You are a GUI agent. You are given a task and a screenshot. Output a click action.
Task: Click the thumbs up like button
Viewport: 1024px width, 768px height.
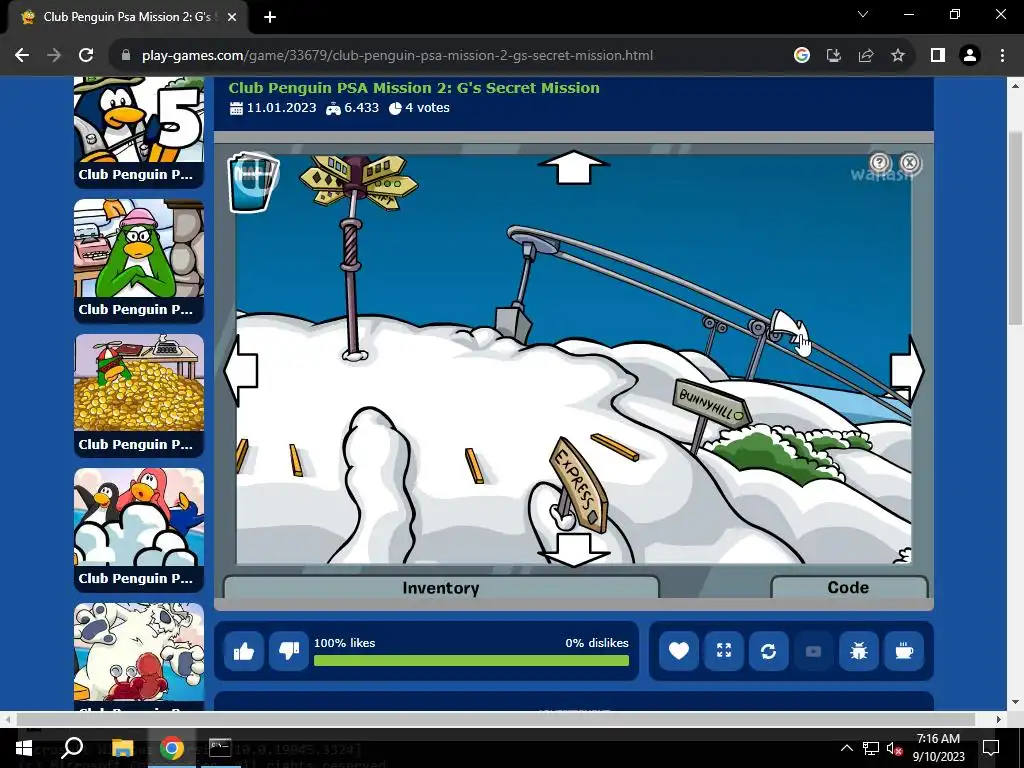tap(244, 651)
